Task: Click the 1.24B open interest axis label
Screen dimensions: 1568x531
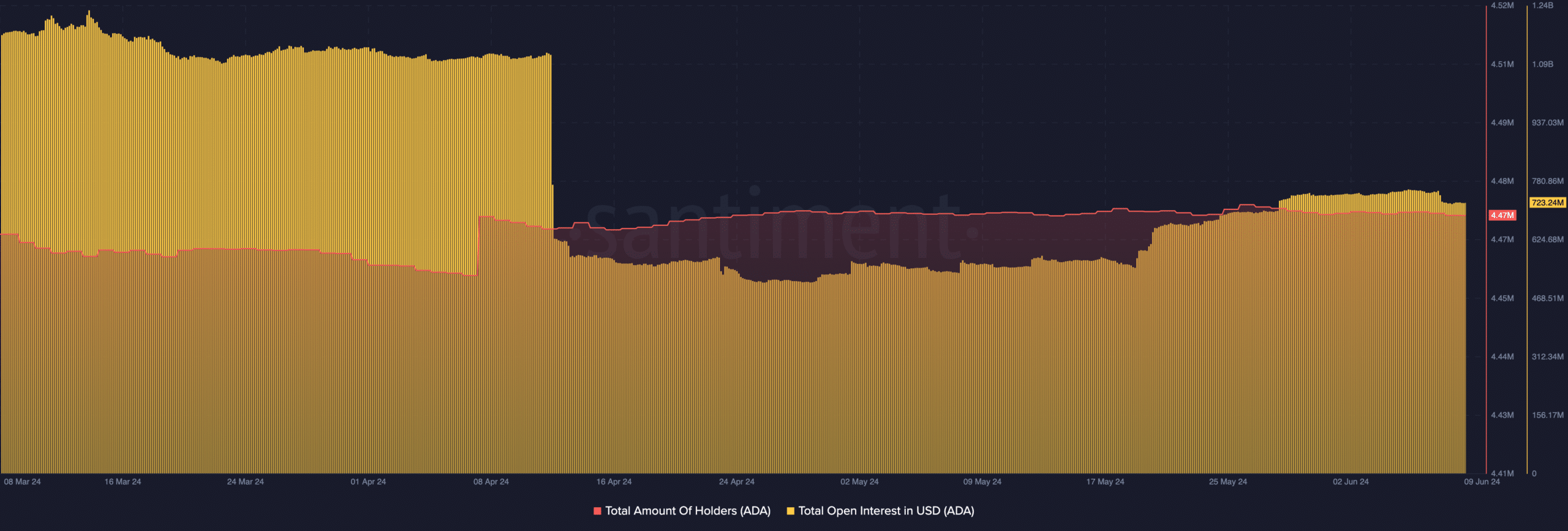Action: (1542, 6)
